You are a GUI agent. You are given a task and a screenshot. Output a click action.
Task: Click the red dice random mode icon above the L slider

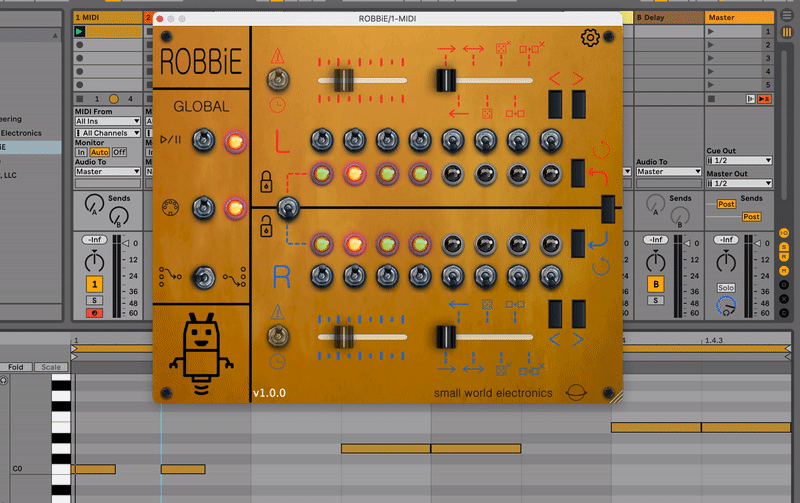[x=502, y=48]
